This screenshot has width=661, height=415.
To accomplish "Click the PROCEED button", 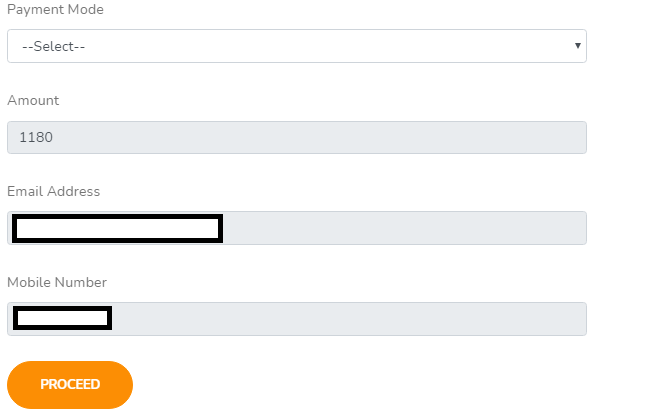I will coord(70,385).
